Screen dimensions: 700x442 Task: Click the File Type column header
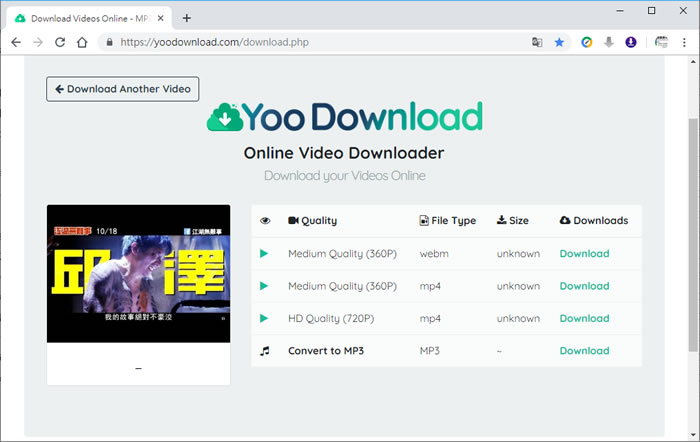pos(447,221)
